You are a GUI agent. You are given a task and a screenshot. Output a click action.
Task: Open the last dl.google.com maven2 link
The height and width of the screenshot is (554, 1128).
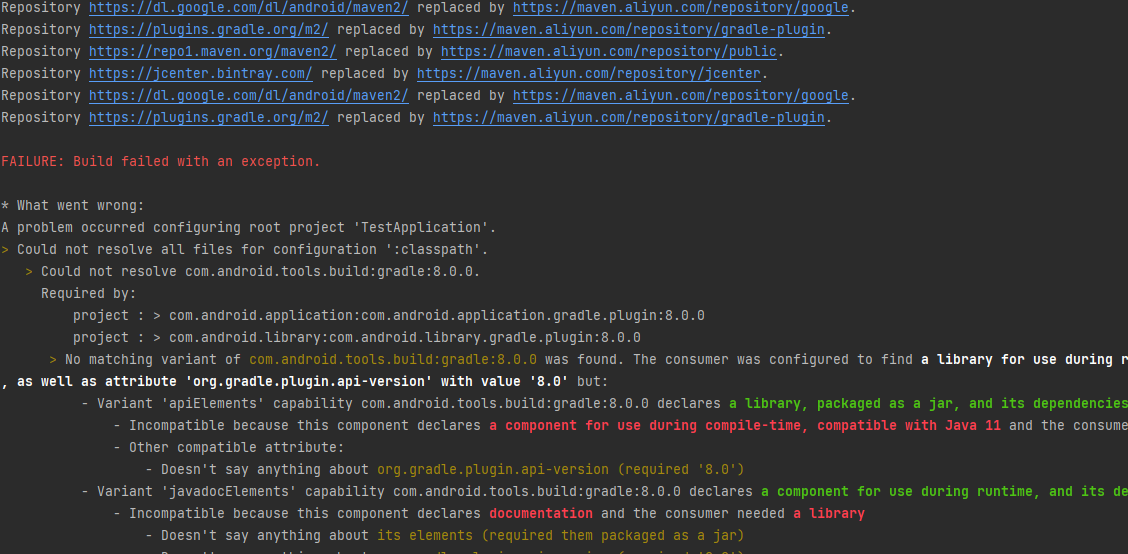(249, 95)
